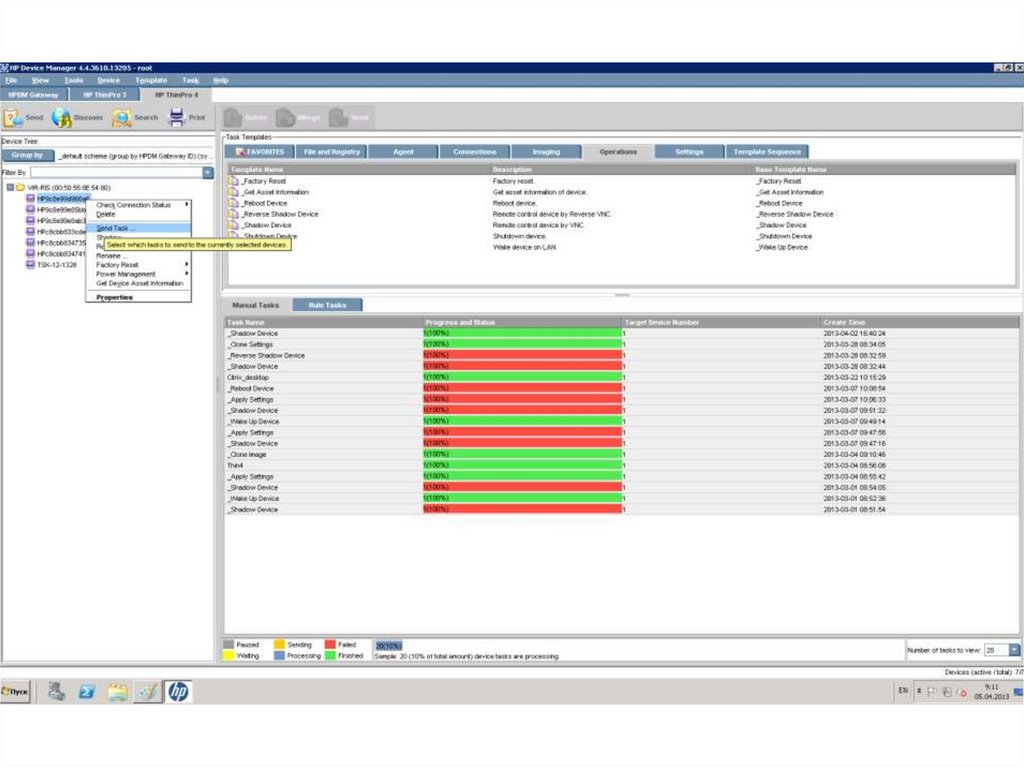Sort by the Create Time column header

point(920,322)
